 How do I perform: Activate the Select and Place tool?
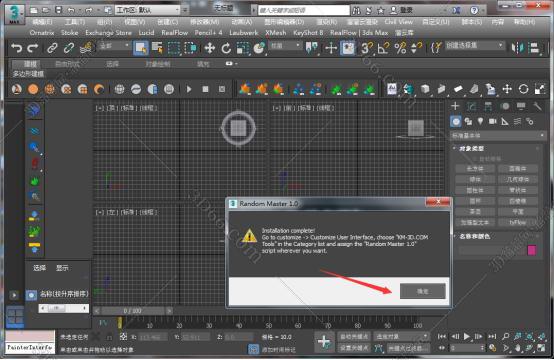(x=259, y=48)
